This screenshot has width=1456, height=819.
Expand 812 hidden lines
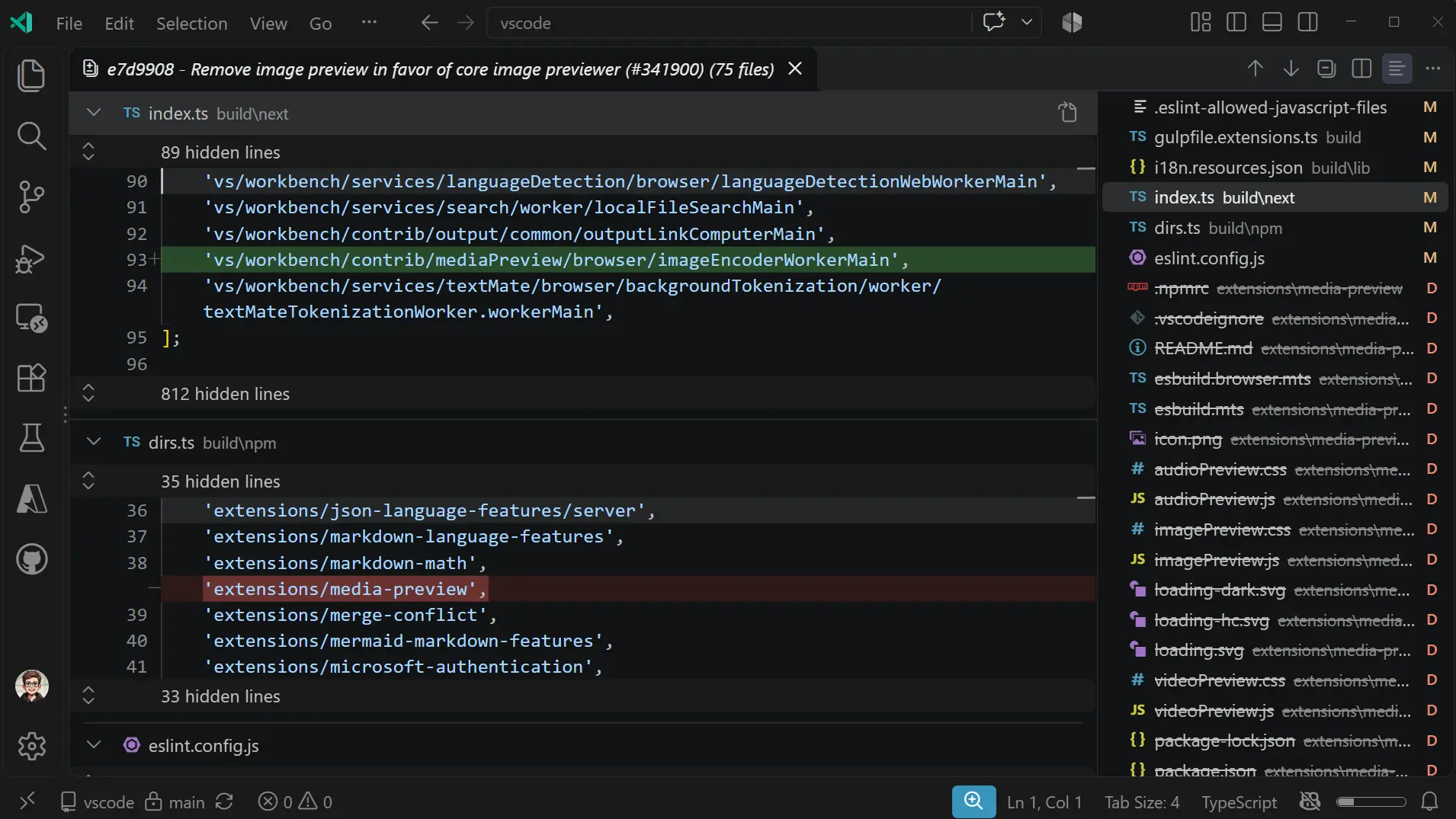pyautogui.click(x=88, y=393)
